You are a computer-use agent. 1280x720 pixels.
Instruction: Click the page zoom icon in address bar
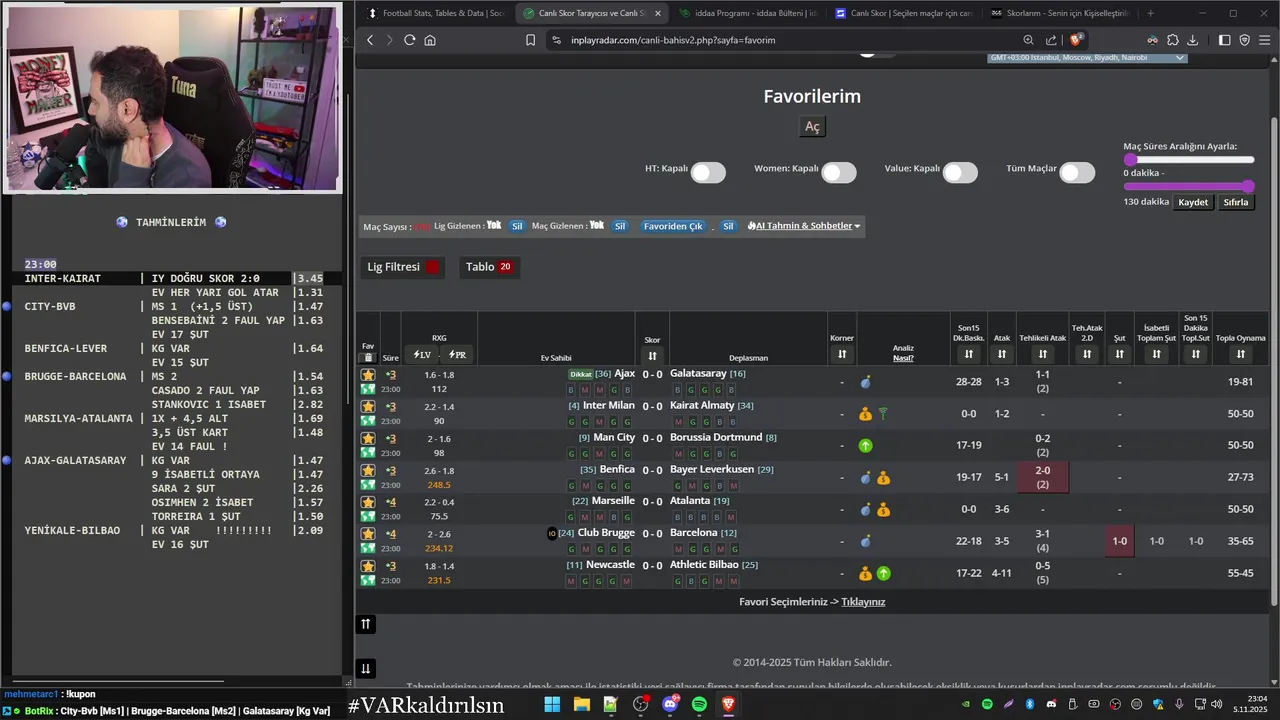click(x=1028, y=40)
